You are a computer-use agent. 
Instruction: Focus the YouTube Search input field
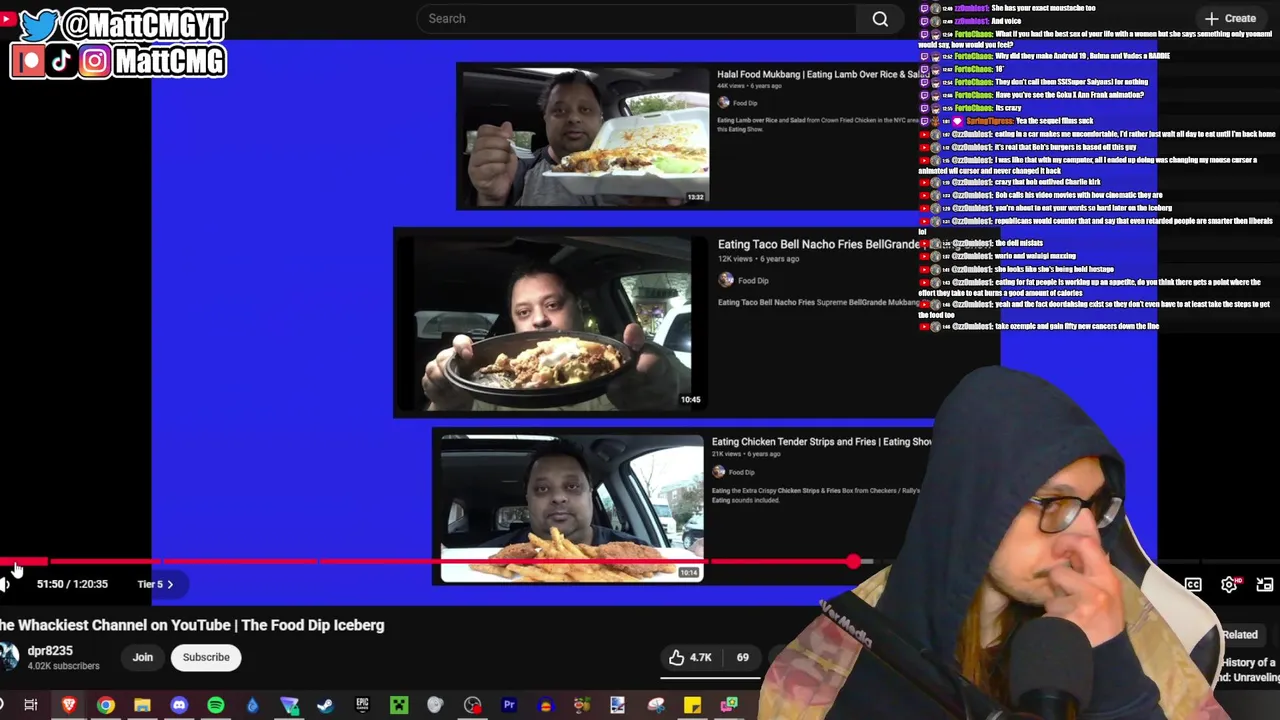tap(636, 18)
